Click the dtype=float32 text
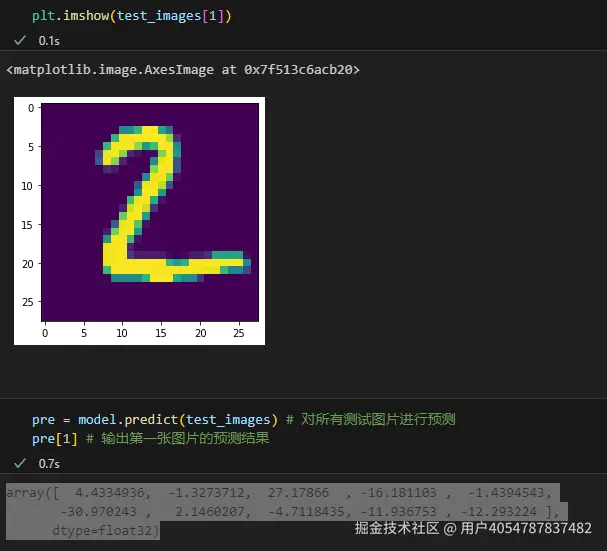The image size is (607, 551). (102, 530)
